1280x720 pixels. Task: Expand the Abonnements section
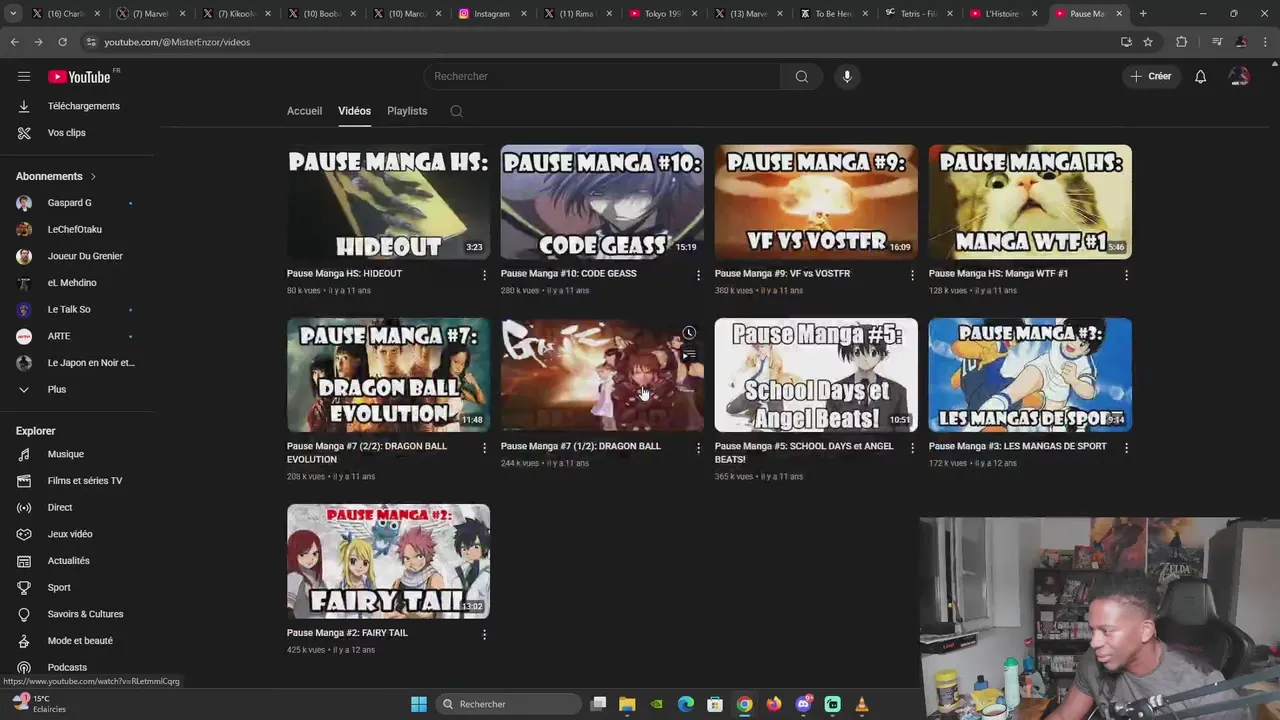point(56,176)
